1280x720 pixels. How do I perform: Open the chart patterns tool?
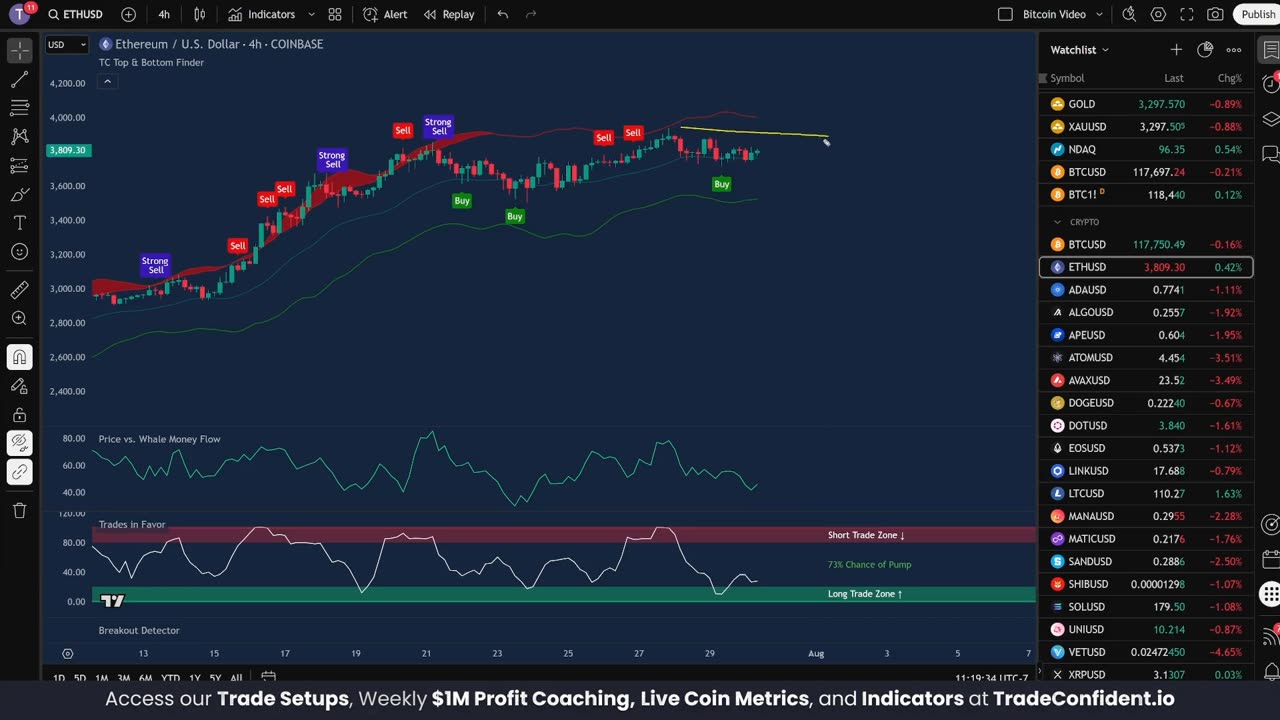(19, 137)
